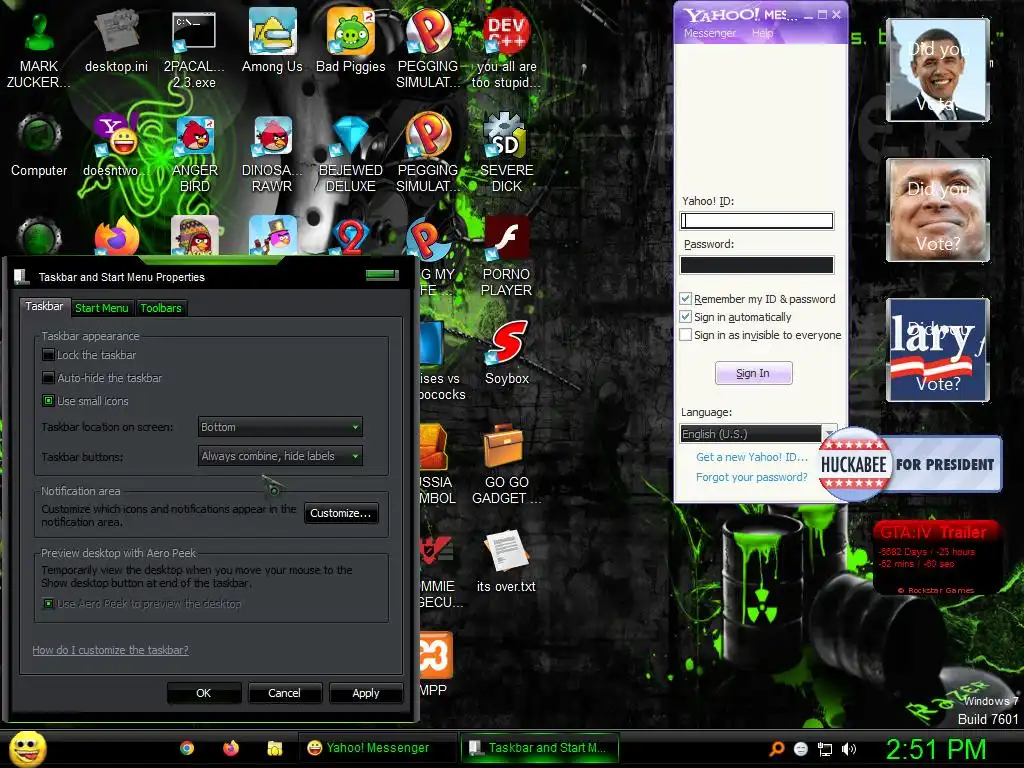Open the Messenger menu in Yahoo

click(710, 33)
